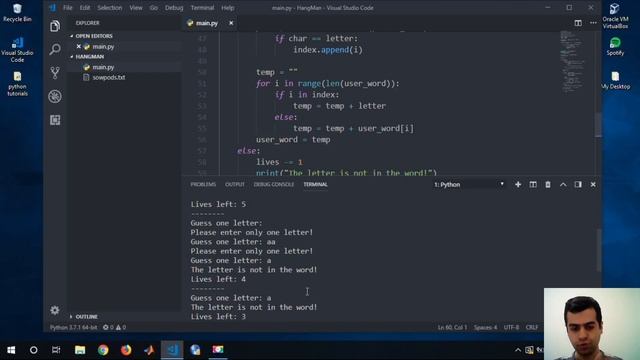Click 'Lives left: 3' terminal output line
Screen dimensions: 640x360
[218, 317]
